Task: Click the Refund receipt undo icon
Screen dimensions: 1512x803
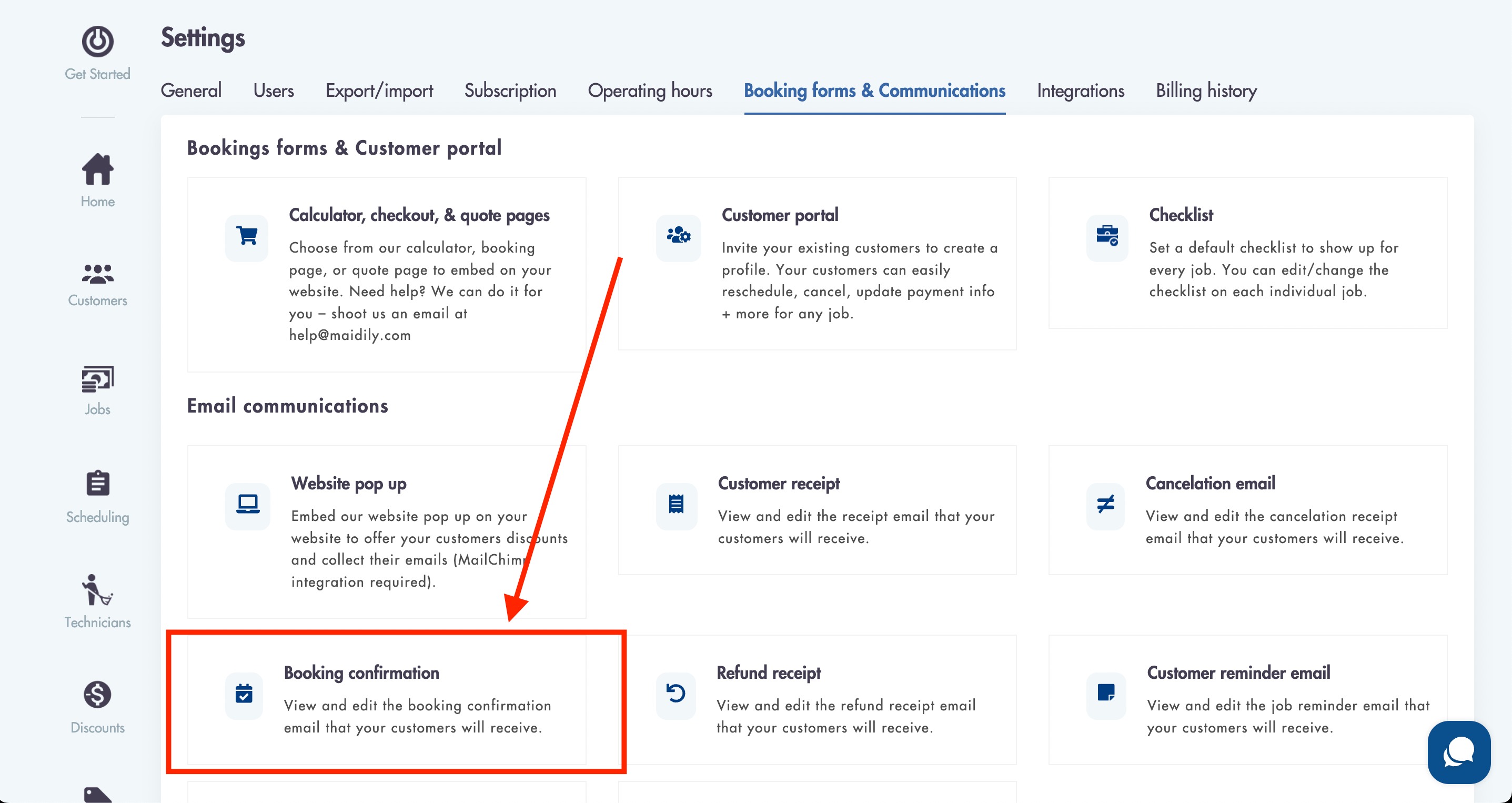Action: click(x=676, y=694)
